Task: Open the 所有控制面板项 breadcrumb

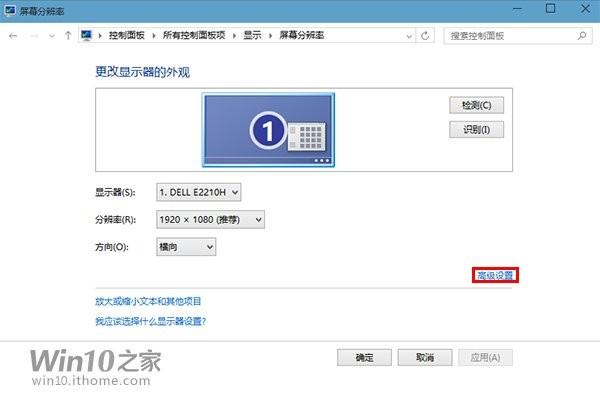Action: click(x=194, y=35)
